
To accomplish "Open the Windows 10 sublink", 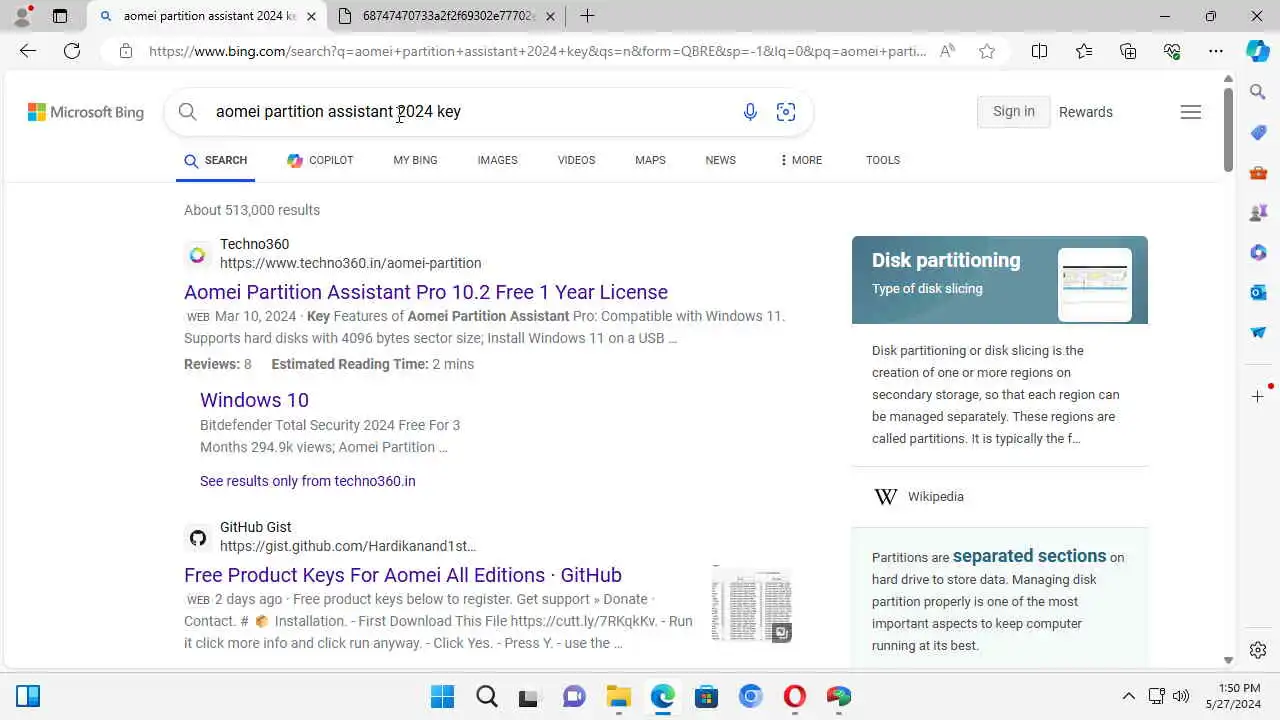I will click(254, 400).
